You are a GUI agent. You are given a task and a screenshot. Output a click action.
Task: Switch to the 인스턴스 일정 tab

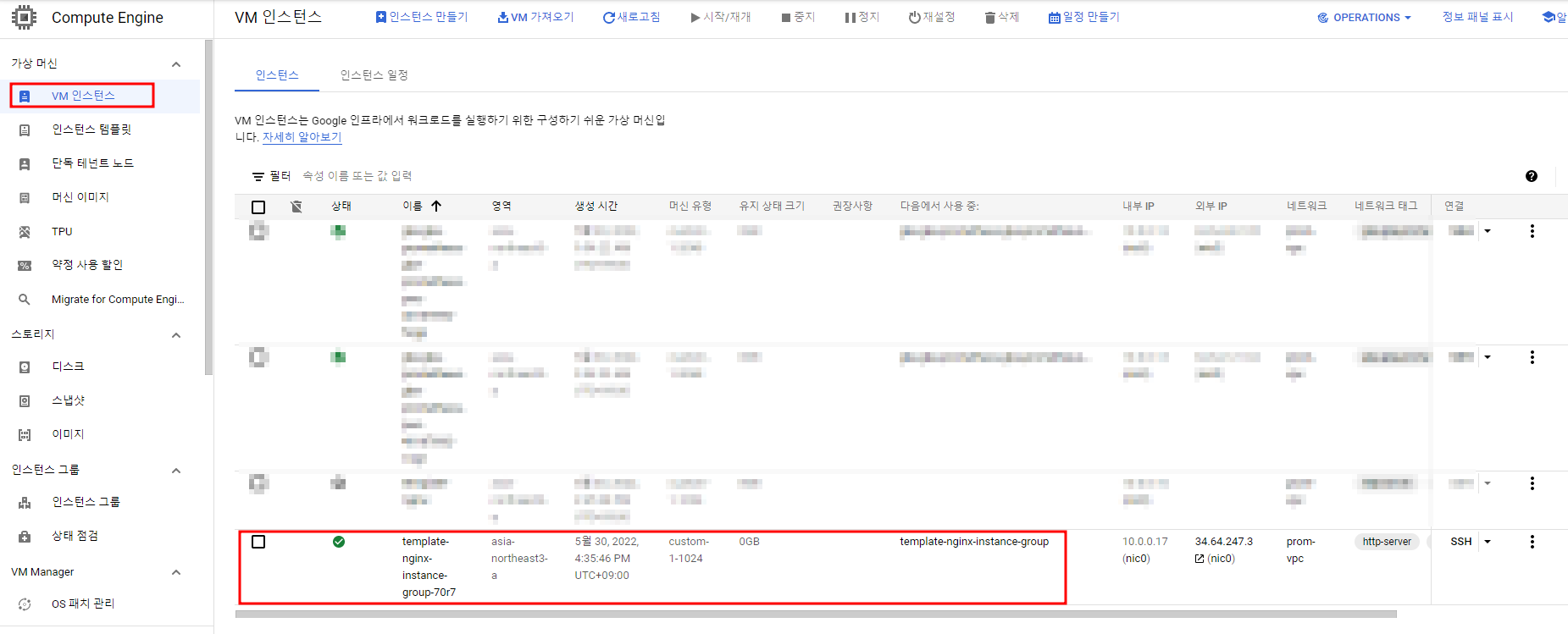(374, 74)
